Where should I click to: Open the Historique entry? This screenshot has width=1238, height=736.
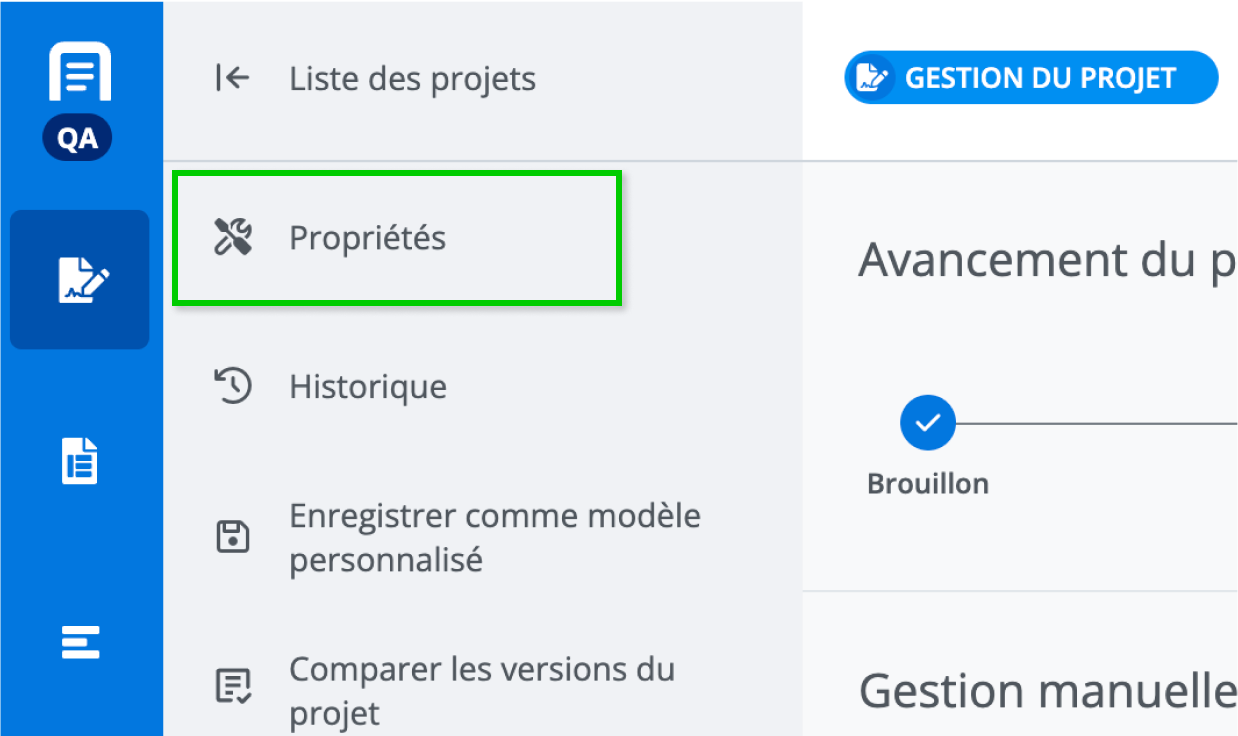click(367, 386)
